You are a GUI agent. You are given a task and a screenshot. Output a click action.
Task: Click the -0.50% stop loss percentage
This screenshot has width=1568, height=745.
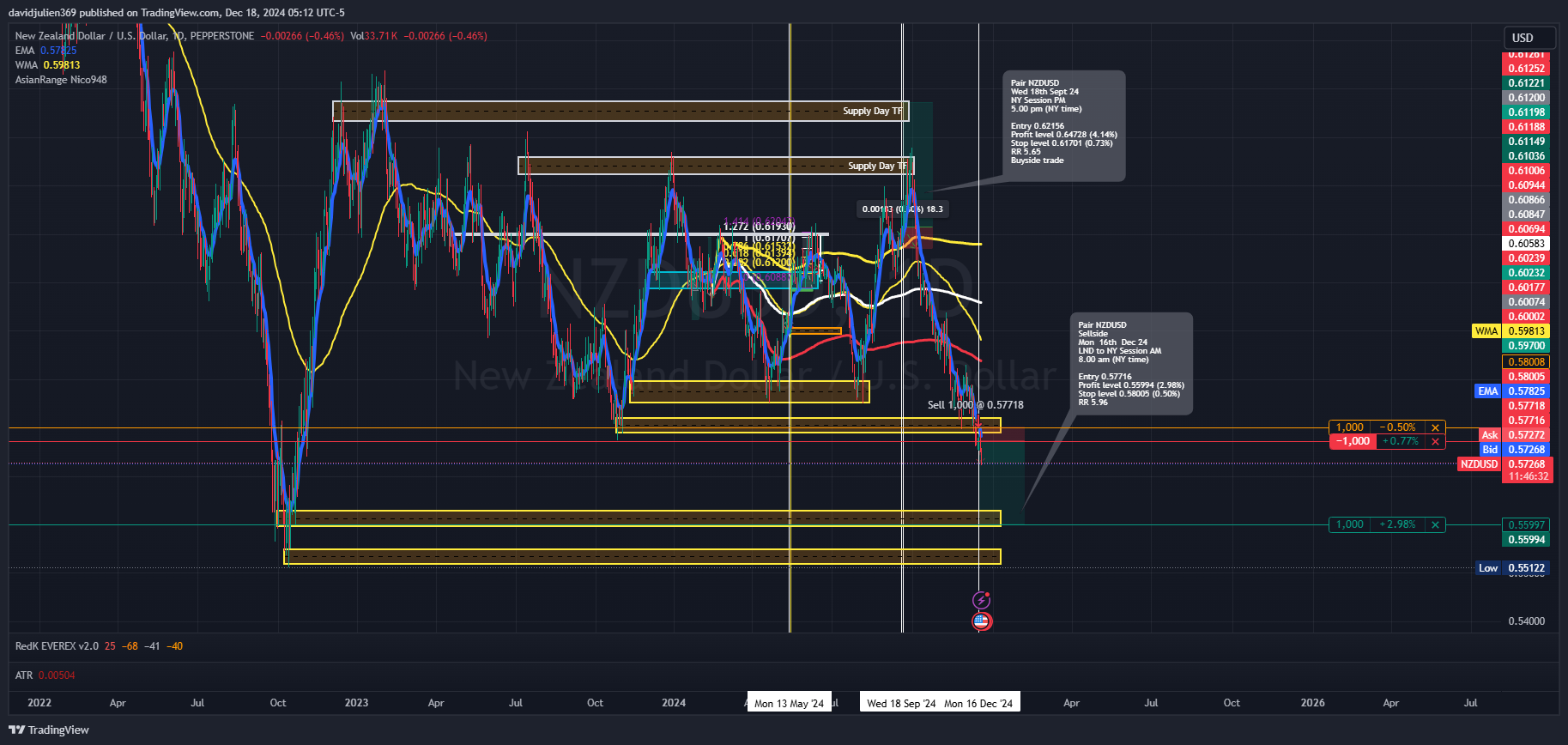click(1398, 427)
